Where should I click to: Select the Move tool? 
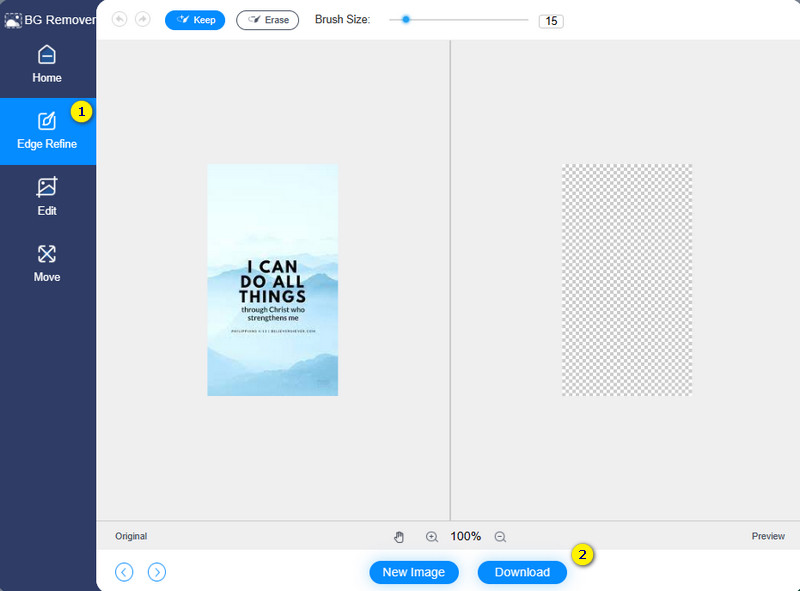[47, 263]
